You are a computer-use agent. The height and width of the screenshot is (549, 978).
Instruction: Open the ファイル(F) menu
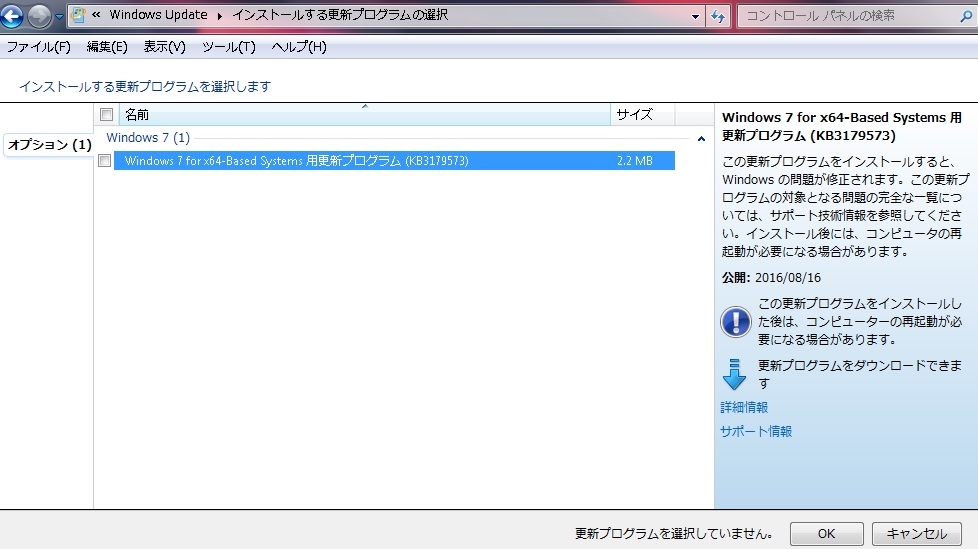(x=39, y=47)
